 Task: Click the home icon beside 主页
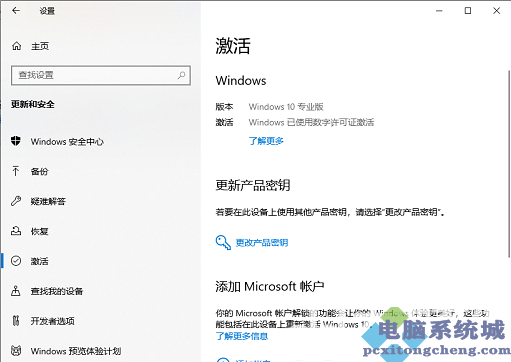click(17, 46)
